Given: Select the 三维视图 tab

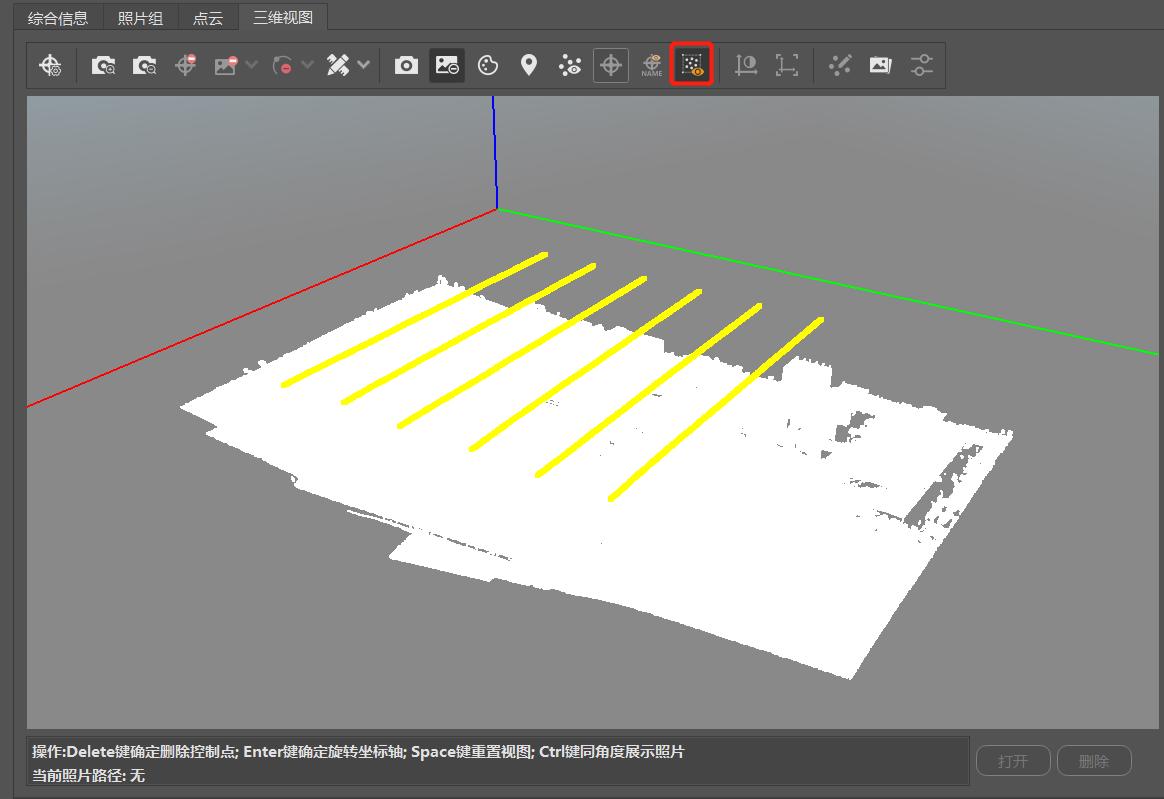Looking at the screenshot, I should tap(283, 17).
